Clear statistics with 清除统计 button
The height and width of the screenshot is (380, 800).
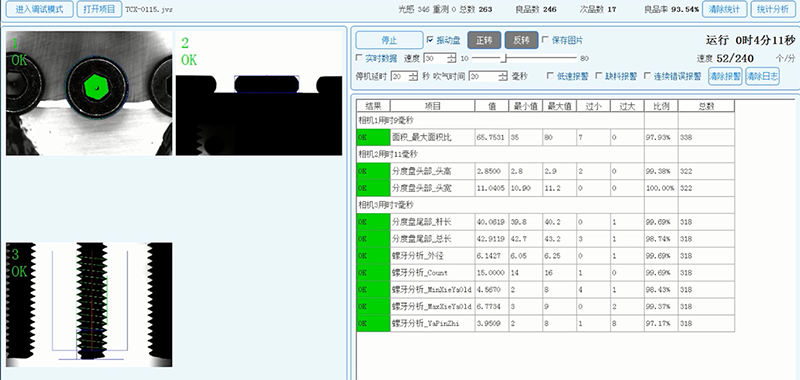pos(724,9)
